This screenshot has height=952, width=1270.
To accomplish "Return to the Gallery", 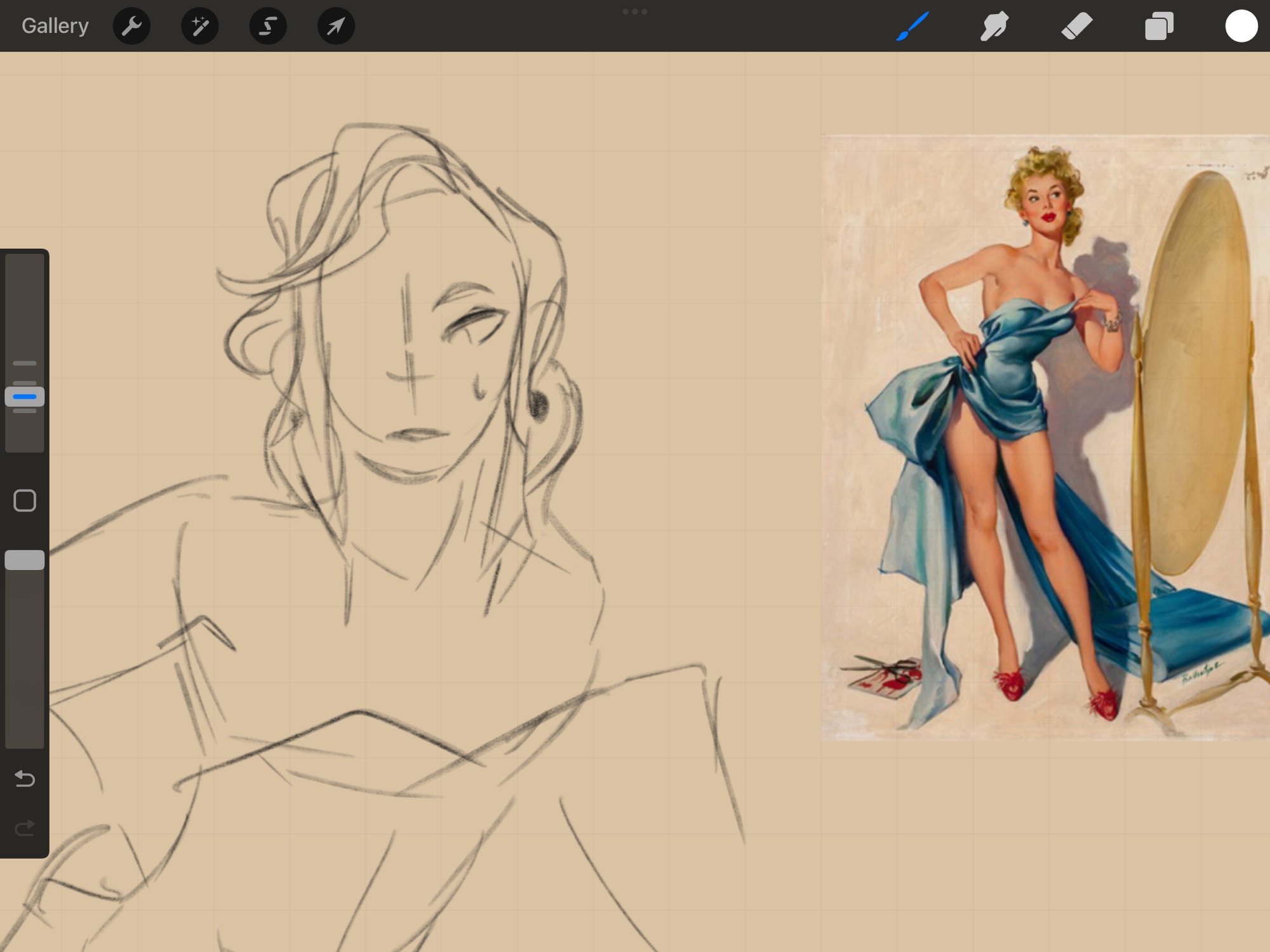I will click(x=55, y=26).
